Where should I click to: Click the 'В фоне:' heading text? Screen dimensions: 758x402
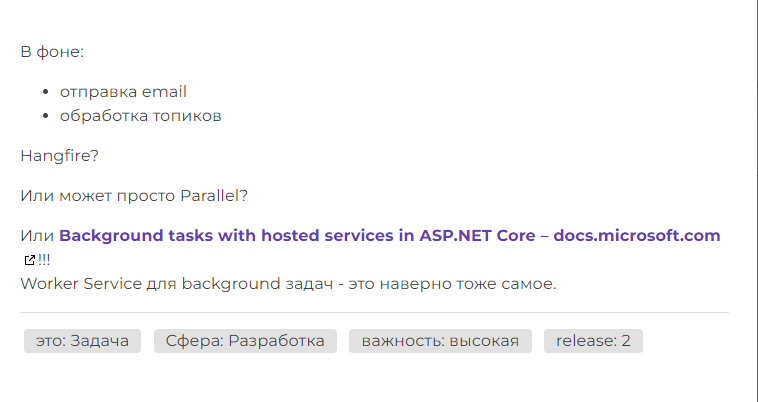[x=52, y=52]
